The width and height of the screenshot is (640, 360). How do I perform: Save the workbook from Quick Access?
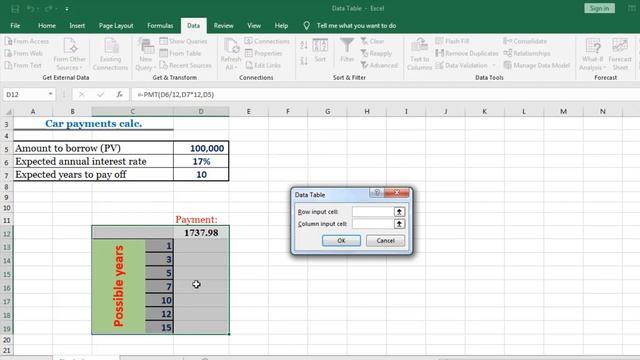[x=15, y=9]
